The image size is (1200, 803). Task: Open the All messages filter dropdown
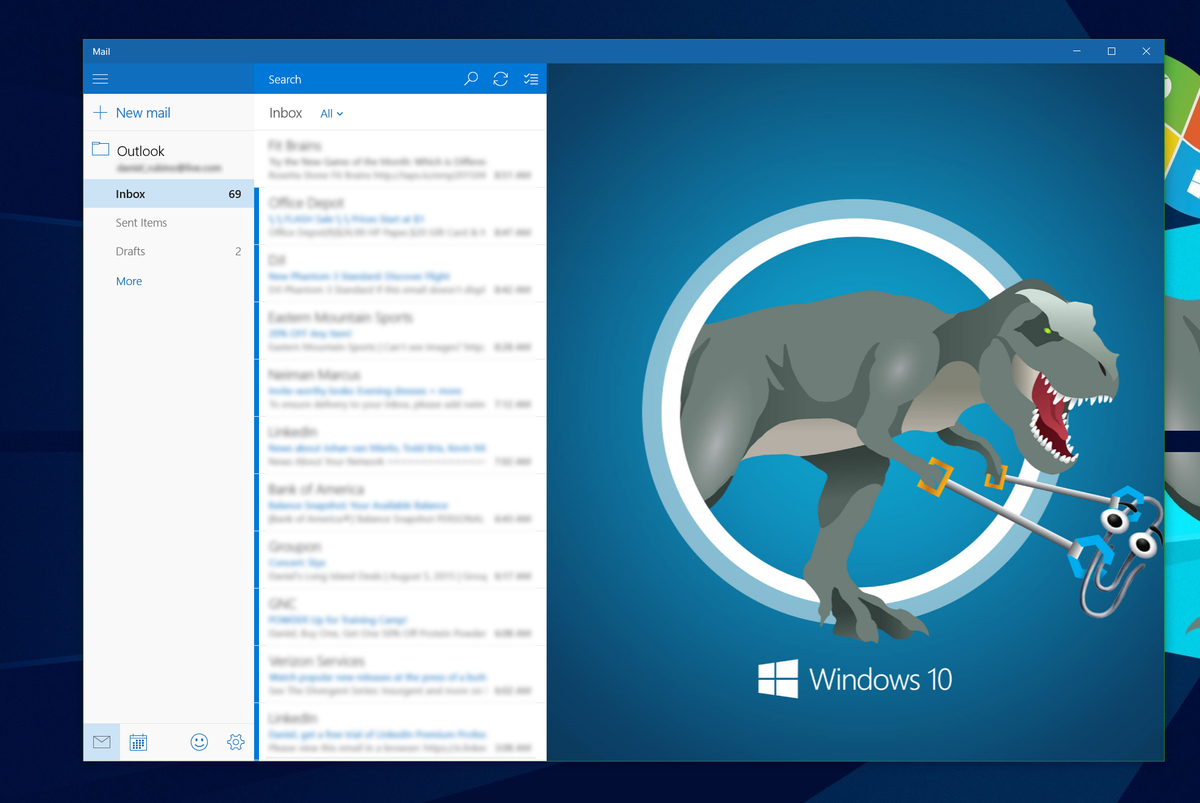click(x=331, y=113)
